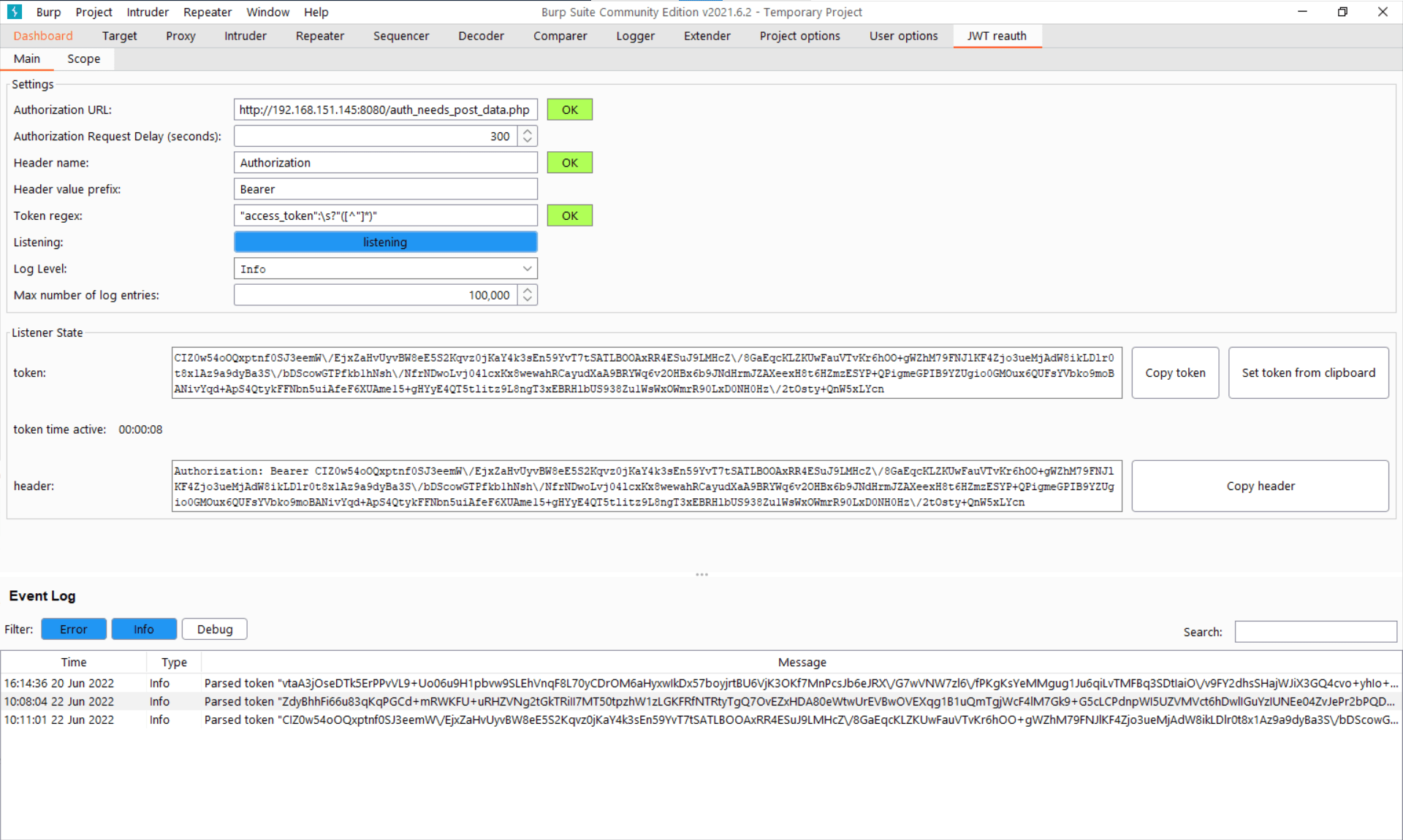Decrease max number of log entries

[528, 299]
